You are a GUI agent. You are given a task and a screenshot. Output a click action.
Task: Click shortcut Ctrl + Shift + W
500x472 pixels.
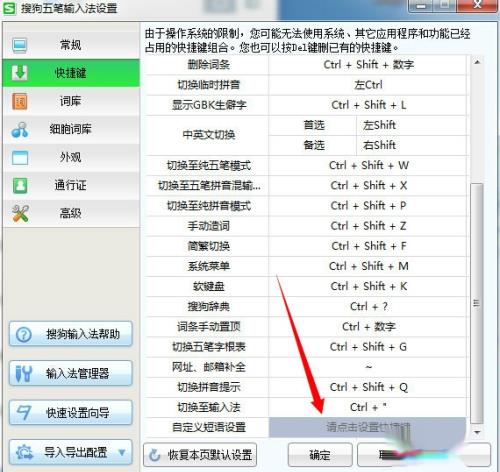(368, 165)
